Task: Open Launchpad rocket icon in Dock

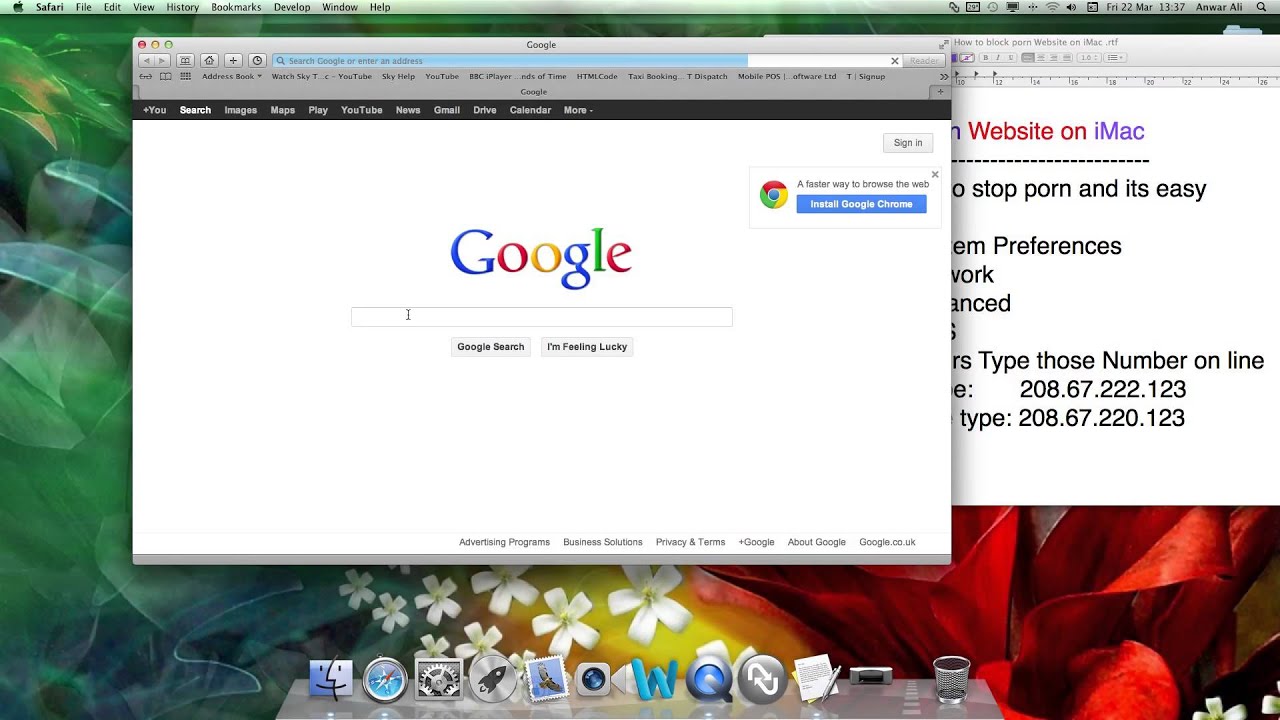Action: [x=492, y=680]
